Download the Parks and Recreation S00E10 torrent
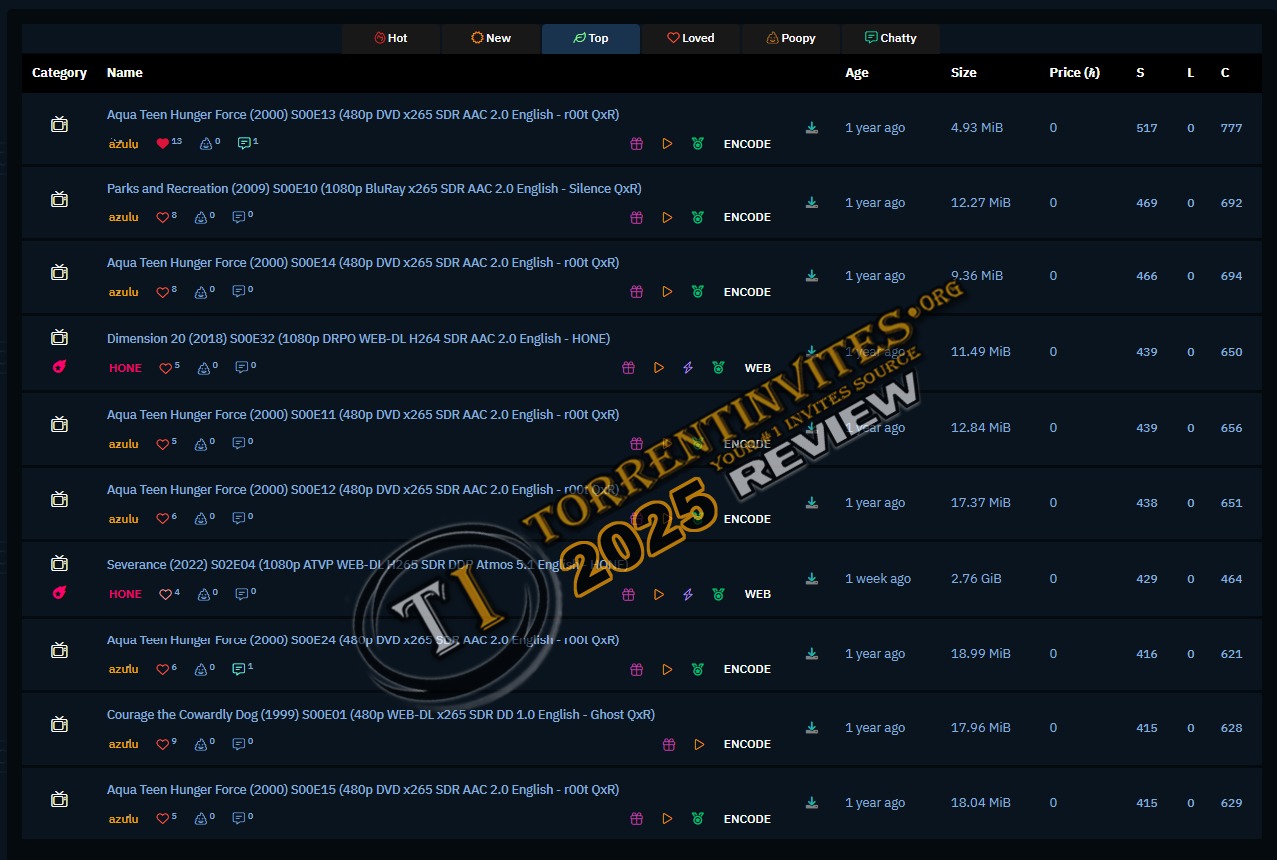This screenshot has width=1277, height=860. click(812, 203)
